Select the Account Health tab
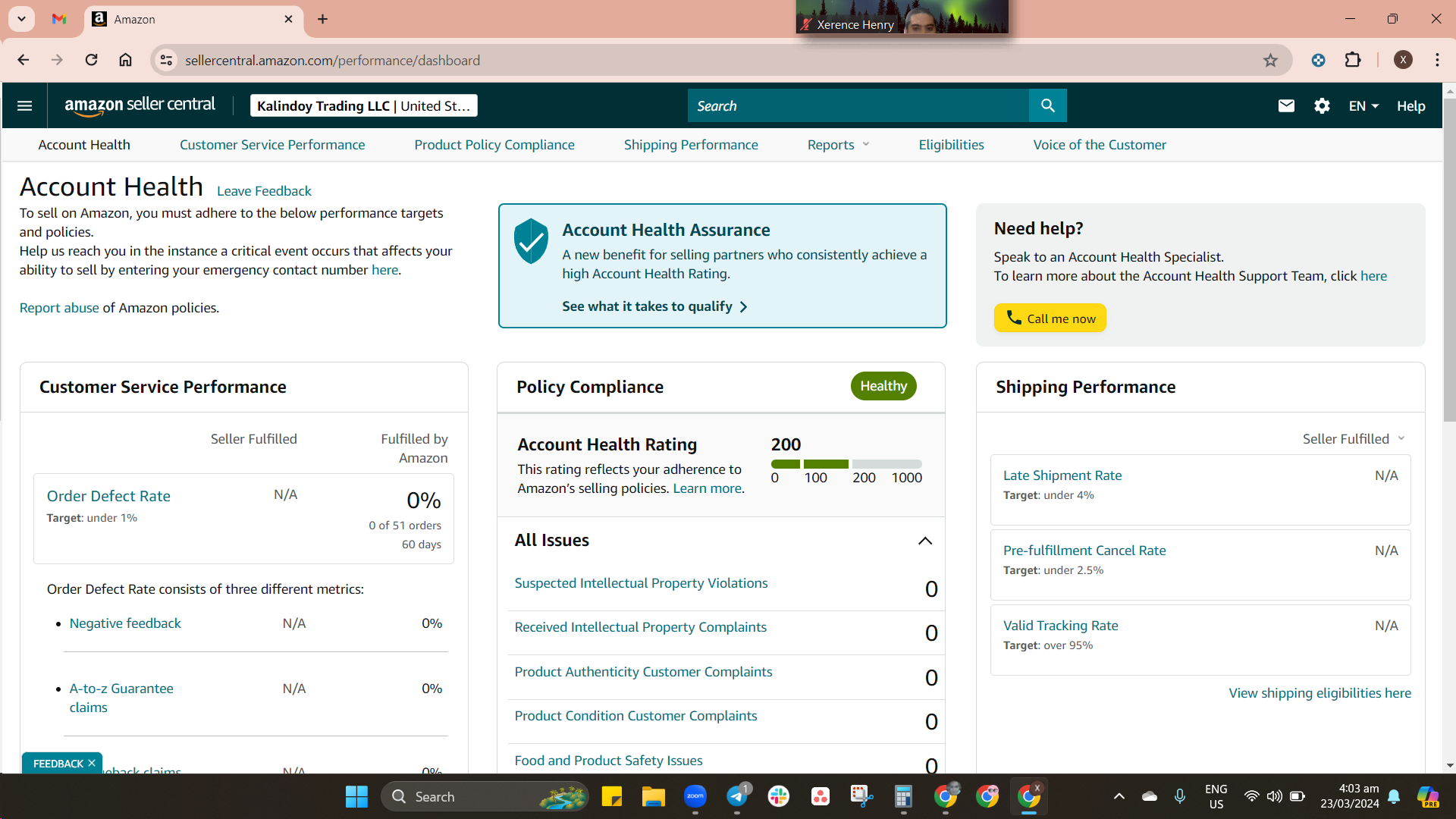This screenshot has width=1456, height=819. click(x=84, y=145)
